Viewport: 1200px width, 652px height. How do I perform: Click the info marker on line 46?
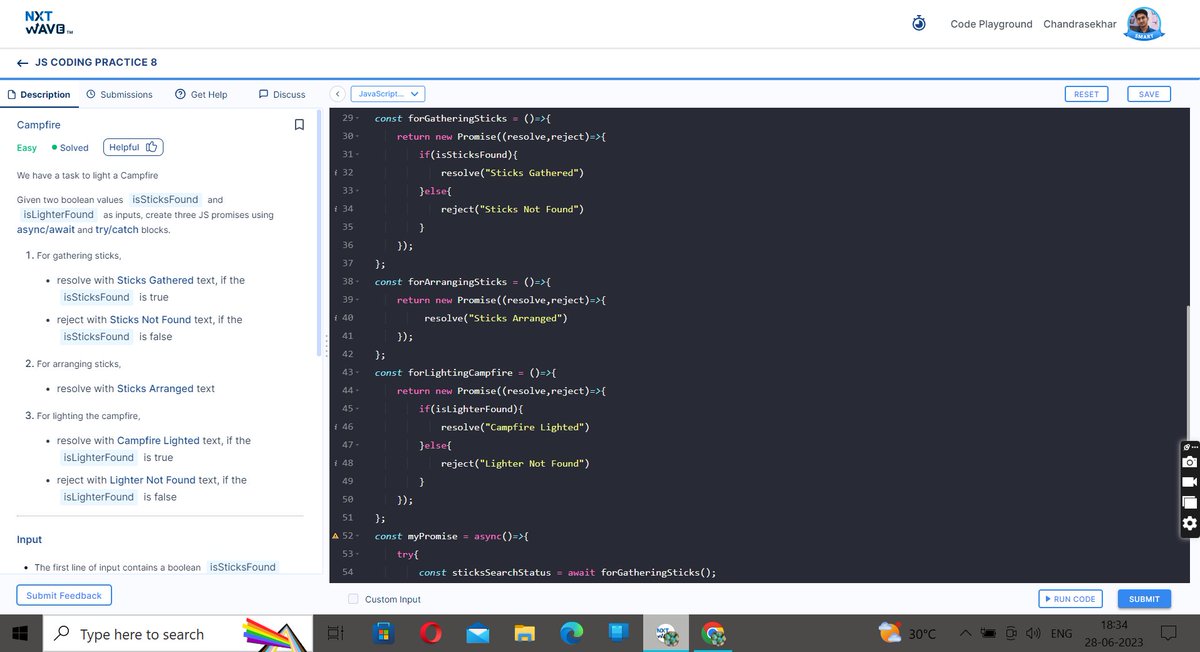click(x=334, y=427)
